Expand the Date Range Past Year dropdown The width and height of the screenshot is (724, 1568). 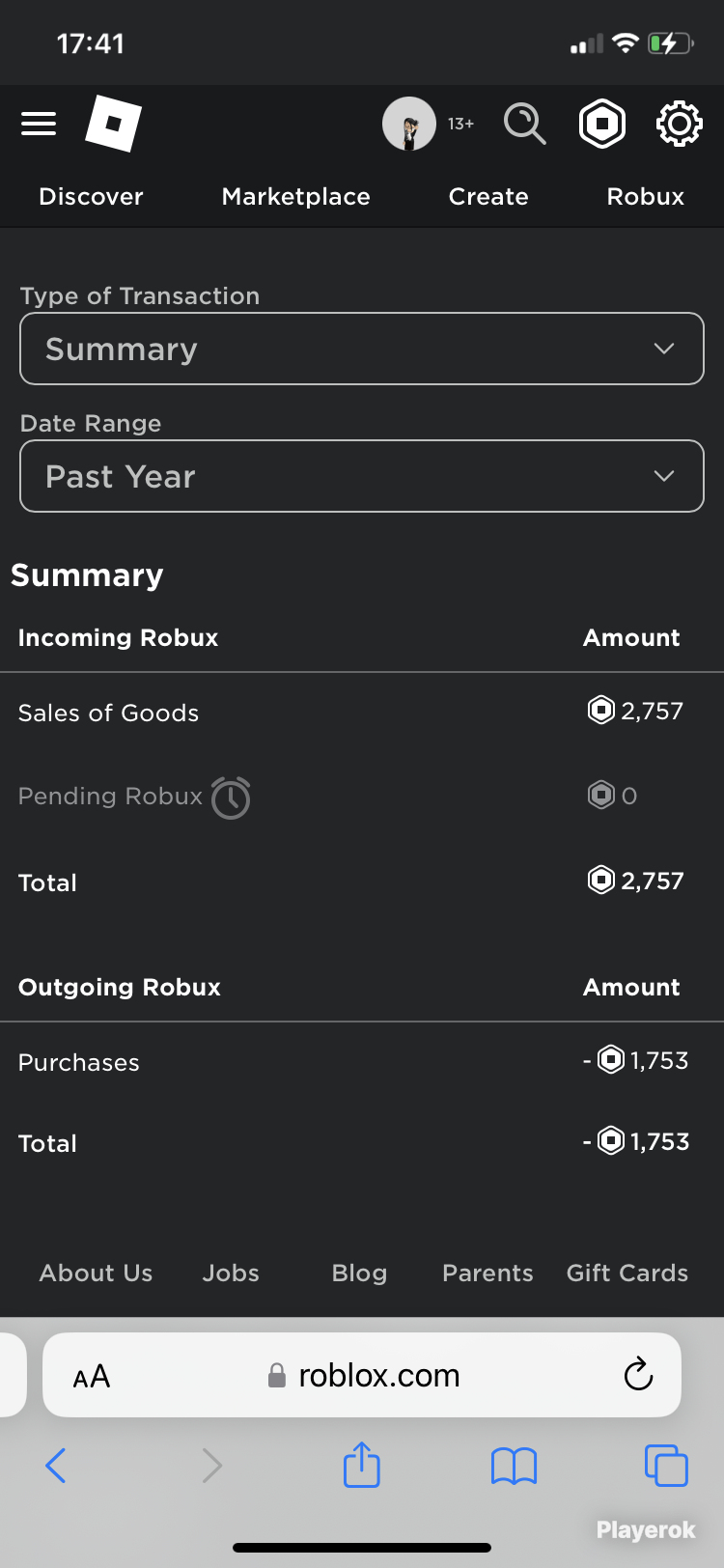tap(362, 476)
